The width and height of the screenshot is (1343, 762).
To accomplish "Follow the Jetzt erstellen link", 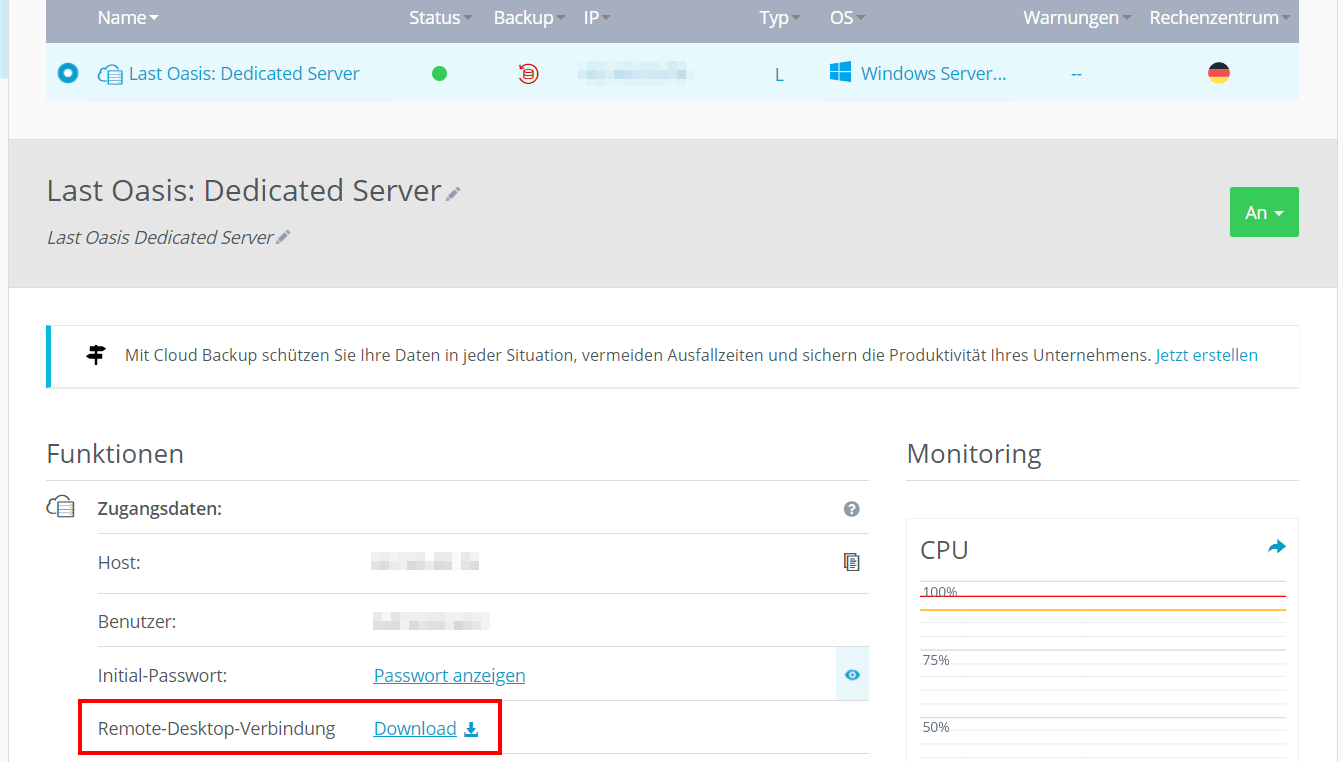I will point(1207,355).
